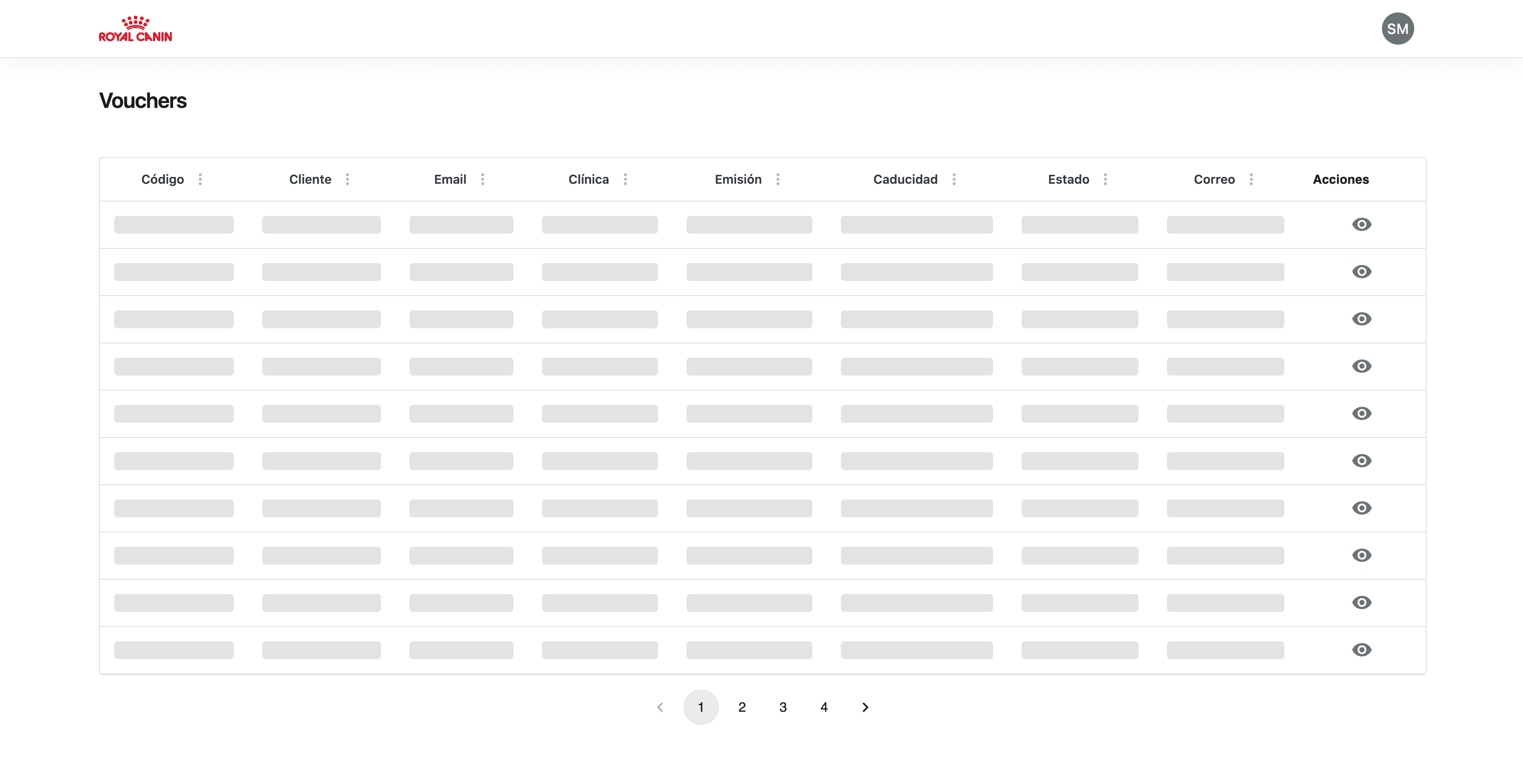Go to page 4 of vouchers
The height and width of the screenshot is (784, 1523).
[x=824, y=707]
